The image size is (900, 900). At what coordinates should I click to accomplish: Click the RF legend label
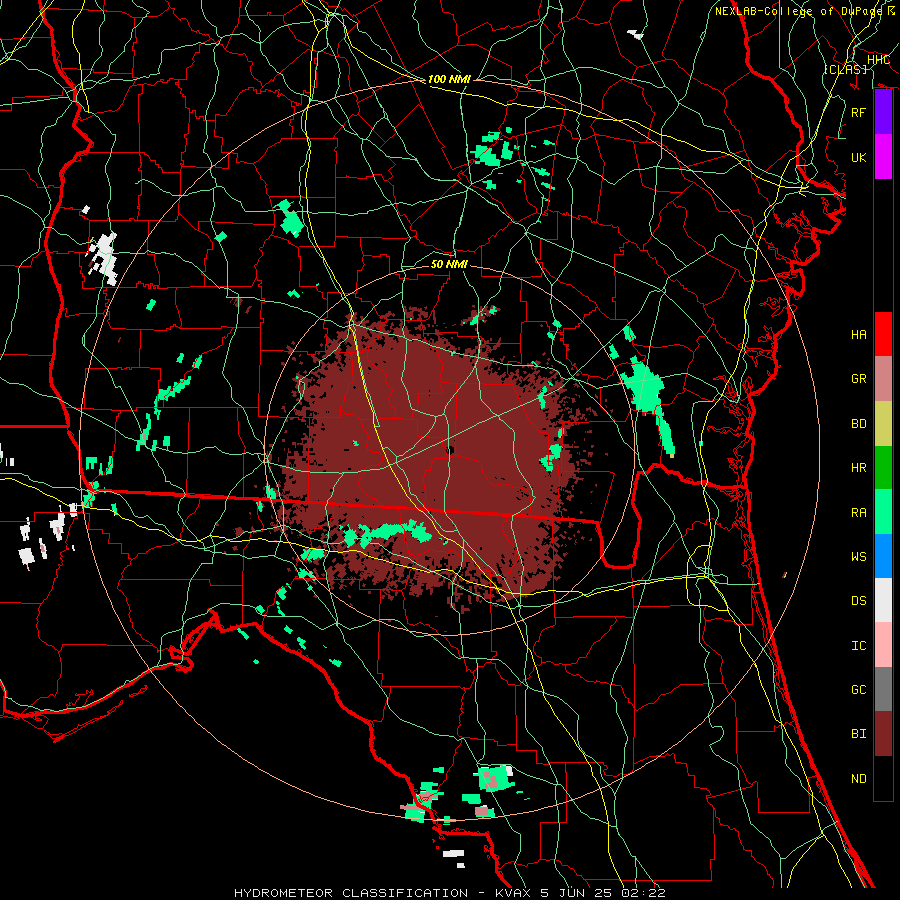click(858, 112)
